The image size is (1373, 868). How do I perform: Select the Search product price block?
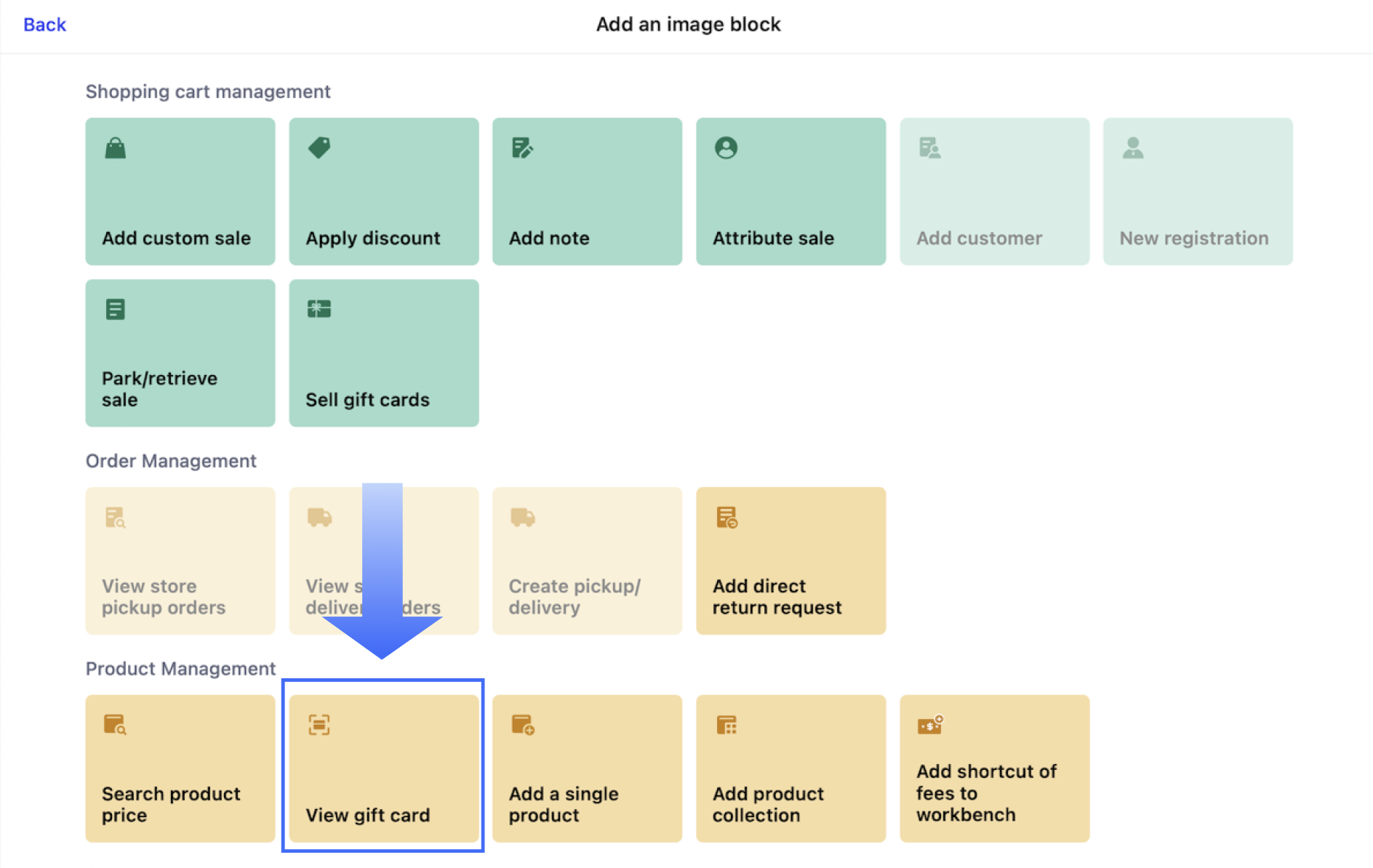[x=180, y=768]
